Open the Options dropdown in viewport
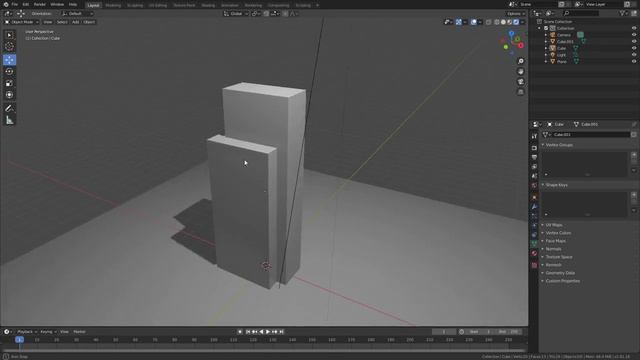This screenshot has width=640, height=360. pos(516,13)
